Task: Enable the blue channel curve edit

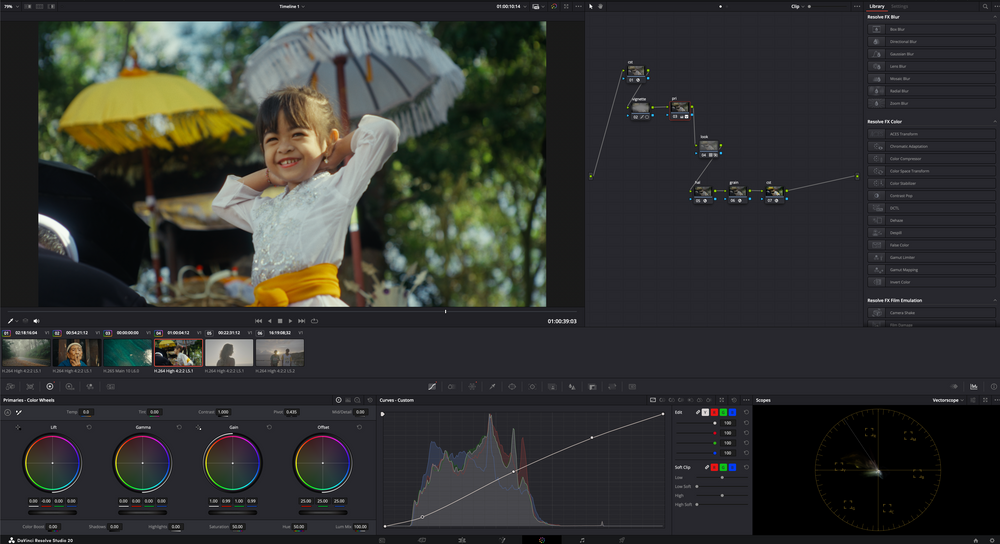Action: [x=732, y=413]
